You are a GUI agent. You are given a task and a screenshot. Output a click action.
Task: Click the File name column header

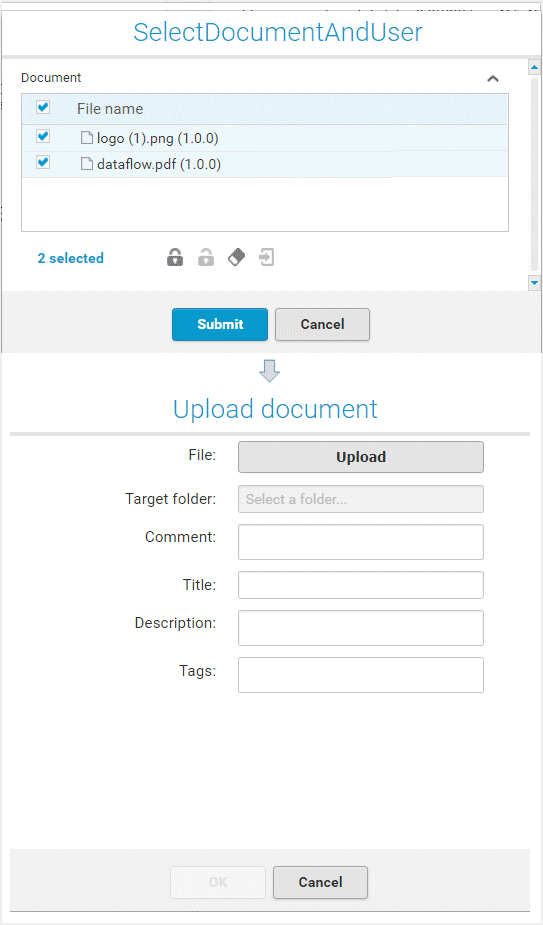click(x=110, y=109)
